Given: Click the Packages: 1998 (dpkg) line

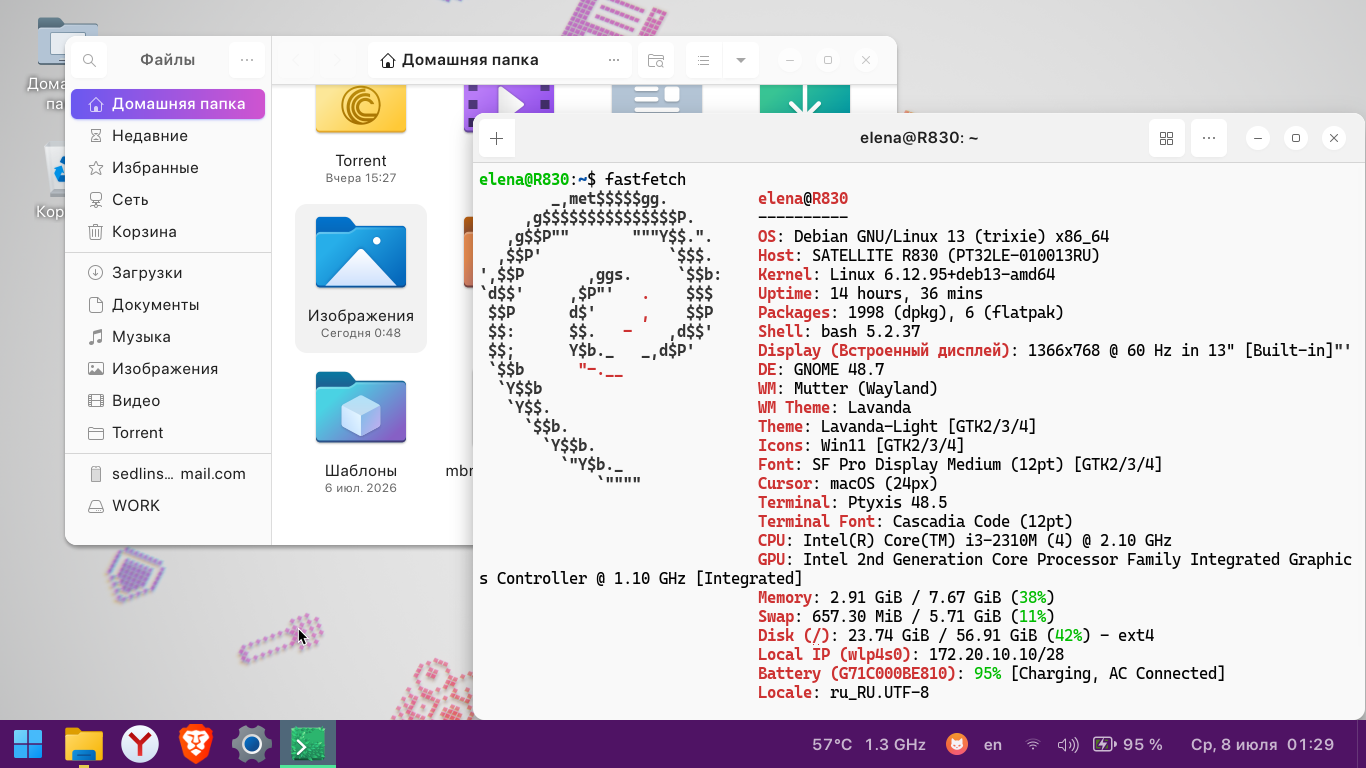Looking at the screenshot, I should pyautogui.click(x=911, y=313).
